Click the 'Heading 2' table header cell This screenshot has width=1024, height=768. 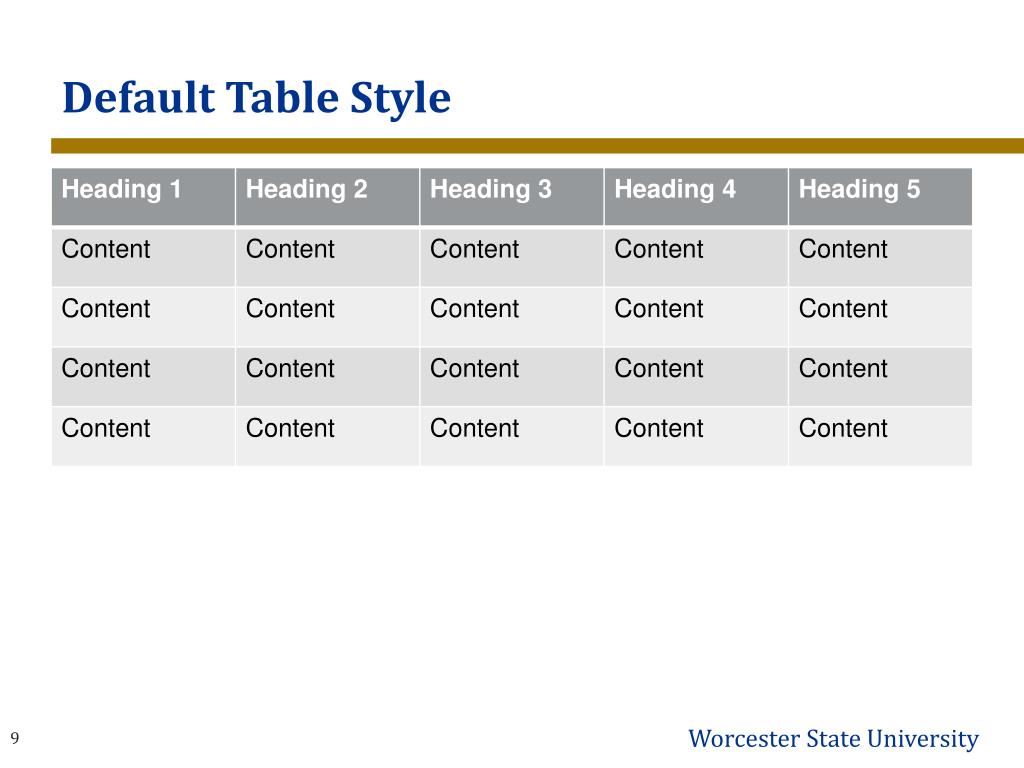[x=327, y=197]
